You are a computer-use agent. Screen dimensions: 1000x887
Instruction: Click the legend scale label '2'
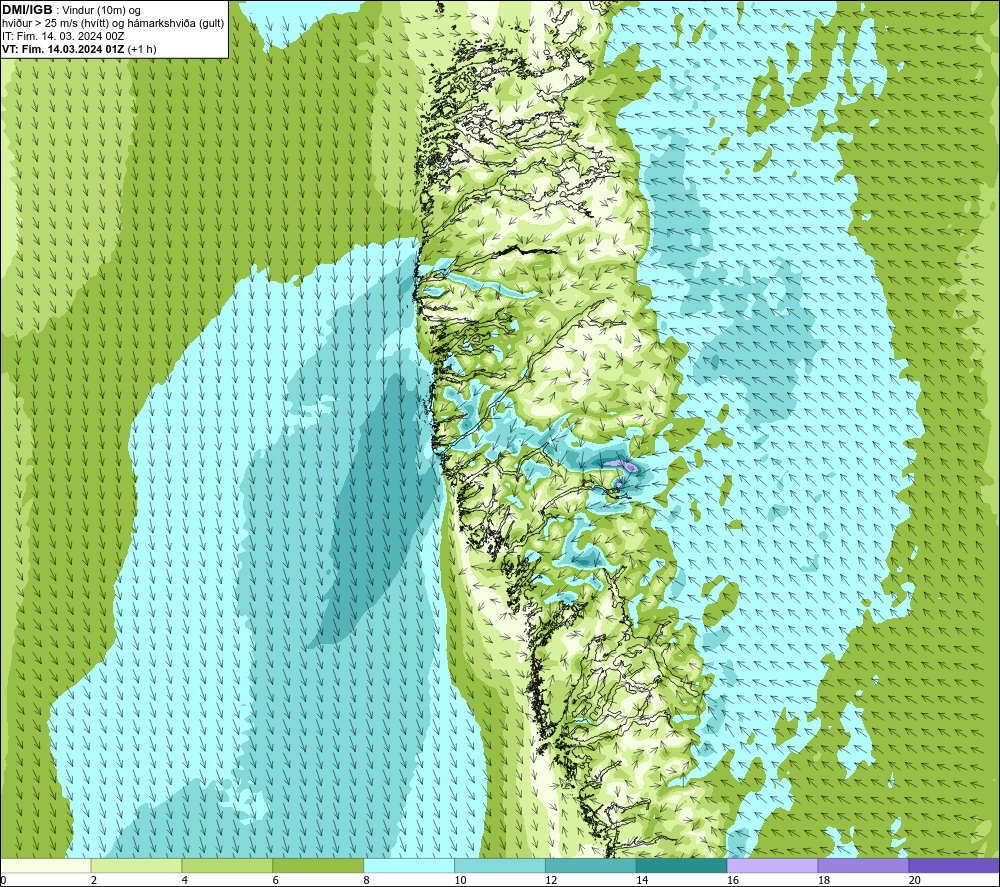point(94,880)
